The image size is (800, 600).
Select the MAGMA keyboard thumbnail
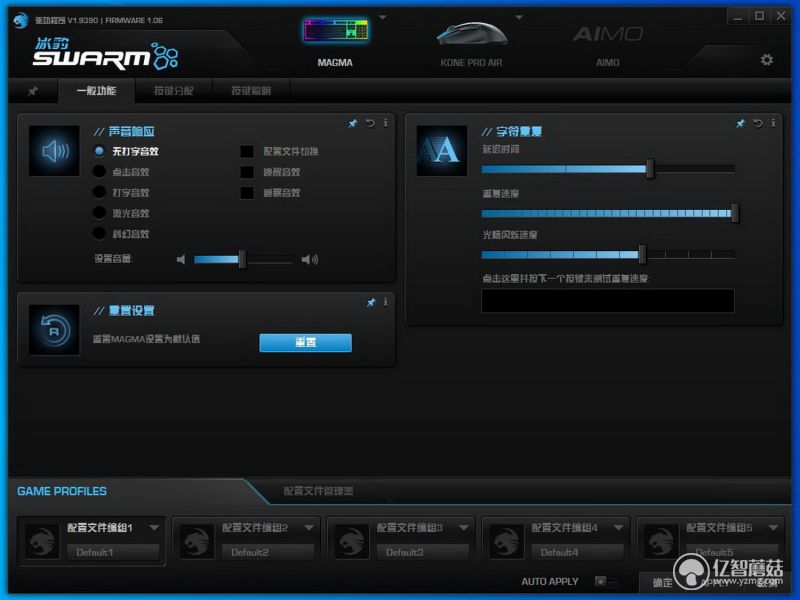(x=336, y=30)
